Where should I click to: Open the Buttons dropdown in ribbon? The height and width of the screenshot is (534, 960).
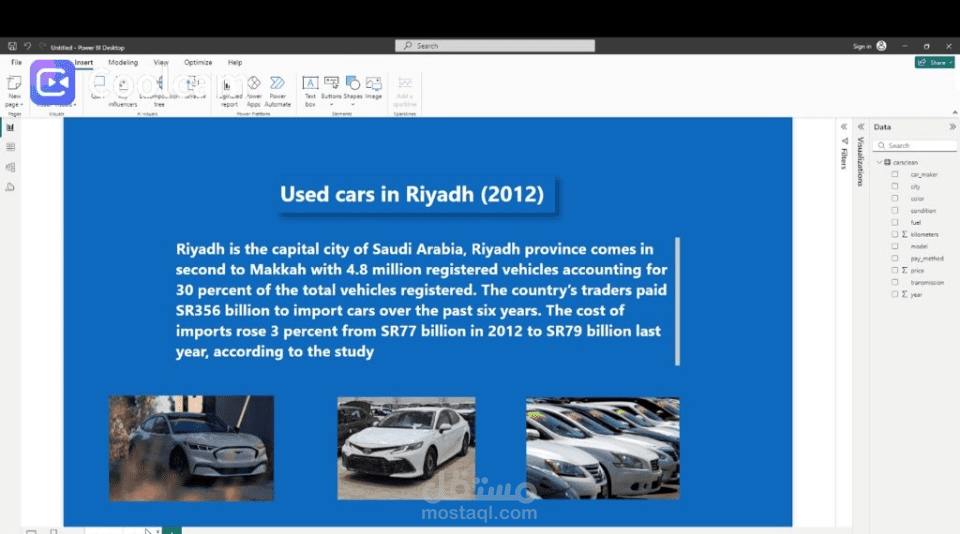coord(331,91)
